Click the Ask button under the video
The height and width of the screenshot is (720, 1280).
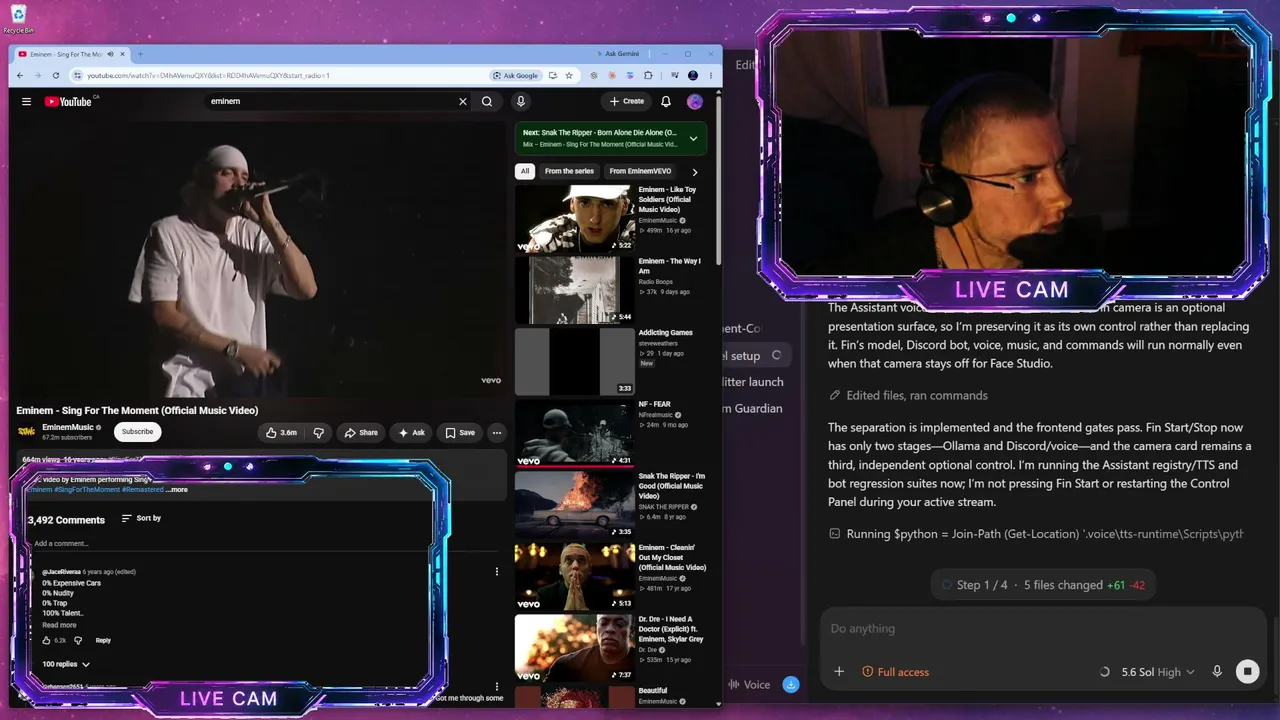click(411, 433)
